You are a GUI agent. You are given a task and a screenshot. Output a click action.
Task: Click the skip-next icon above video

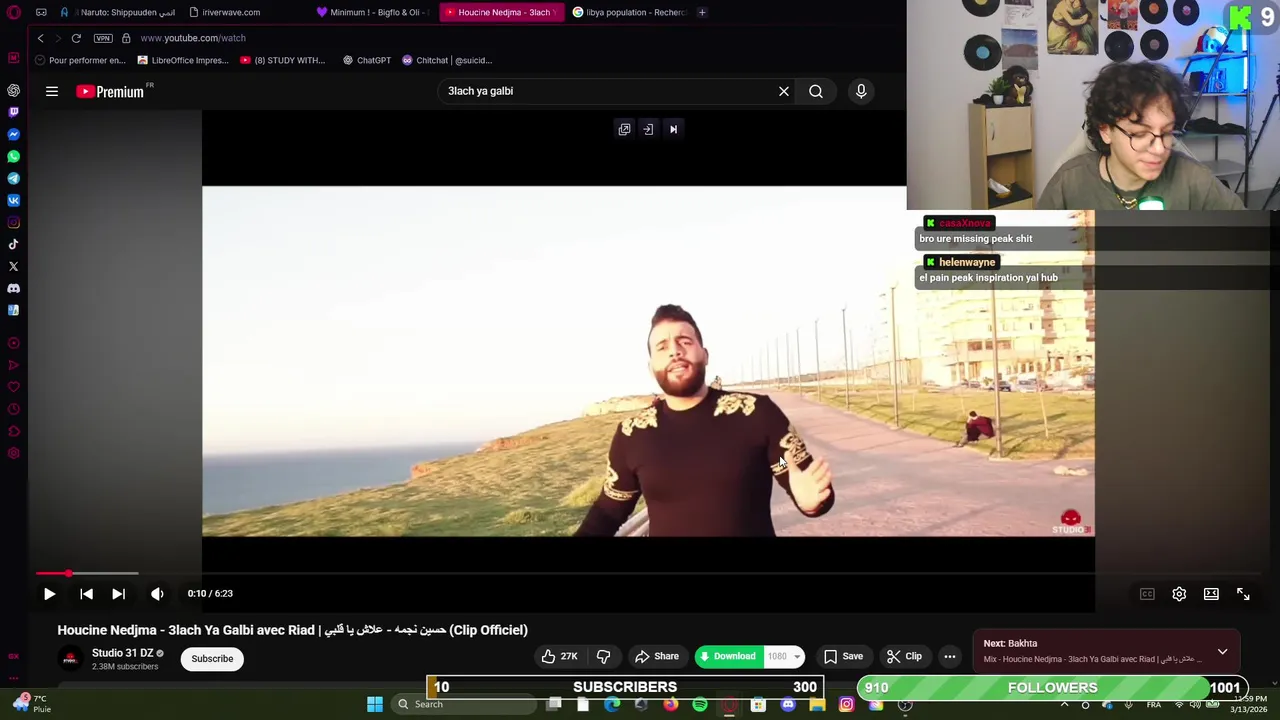(x=673, y=129)
